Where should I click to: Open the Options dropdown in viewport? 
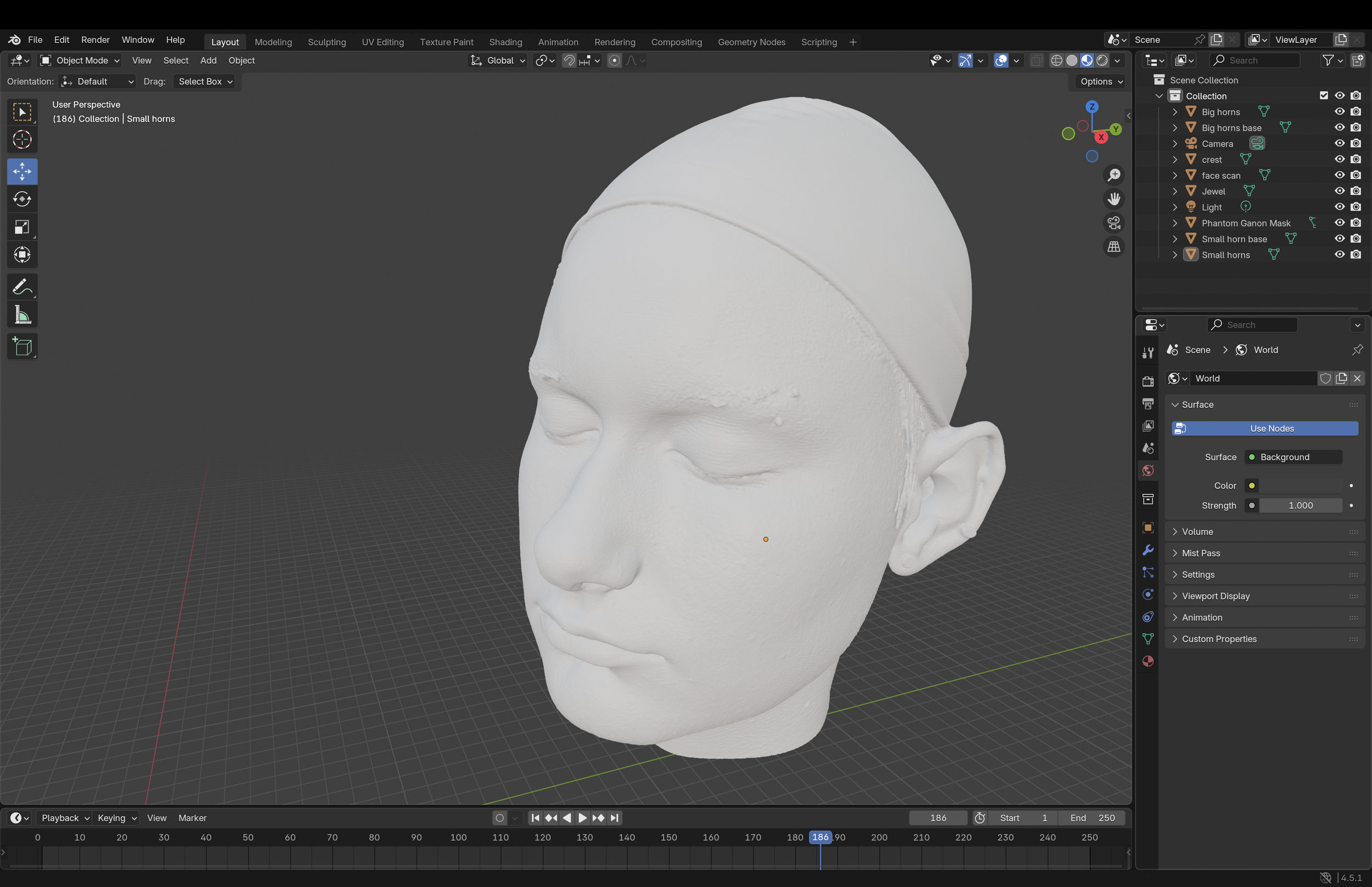pos(1101,82)
